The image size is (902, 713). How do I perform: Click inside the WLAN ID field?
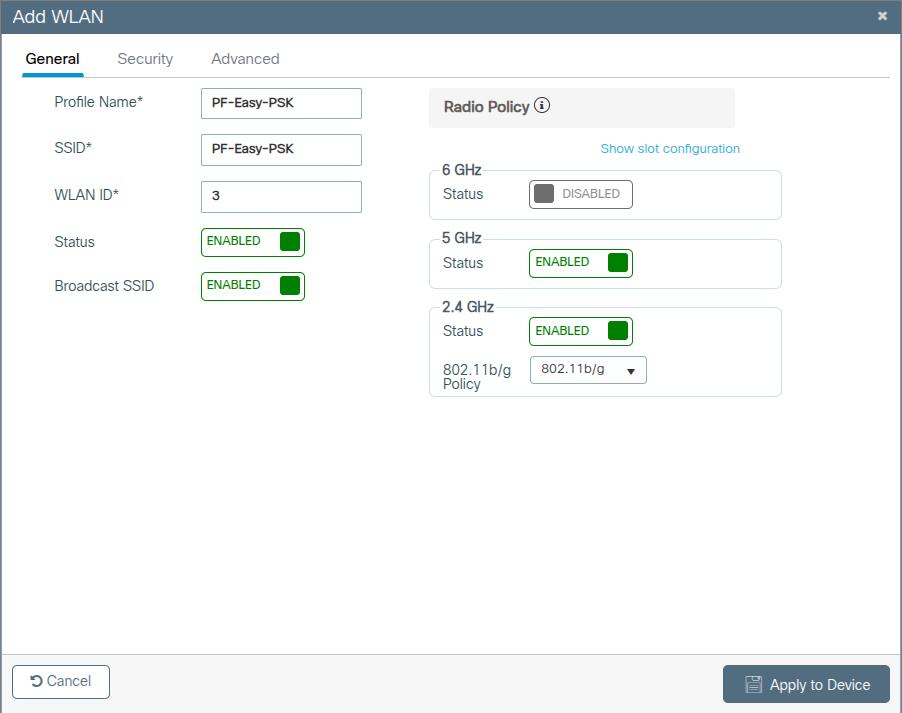point(280,196)
